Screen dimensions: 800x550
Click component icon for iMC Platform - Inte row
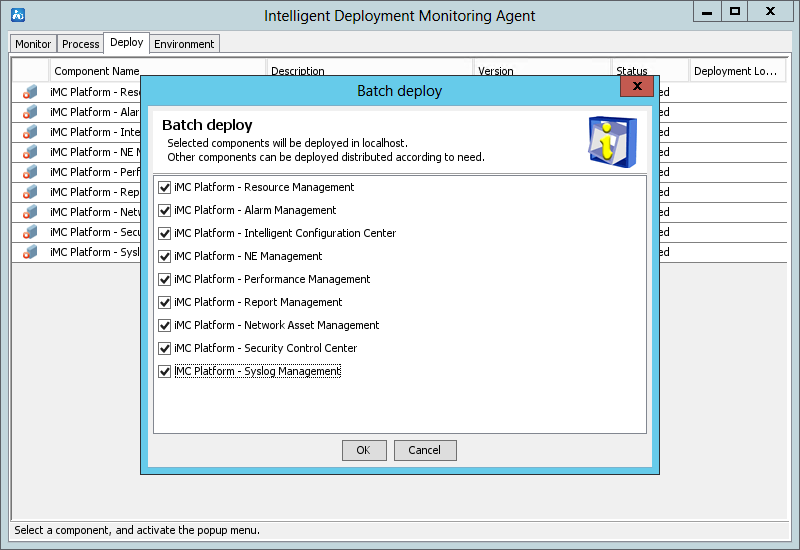[x=30, y=132]
